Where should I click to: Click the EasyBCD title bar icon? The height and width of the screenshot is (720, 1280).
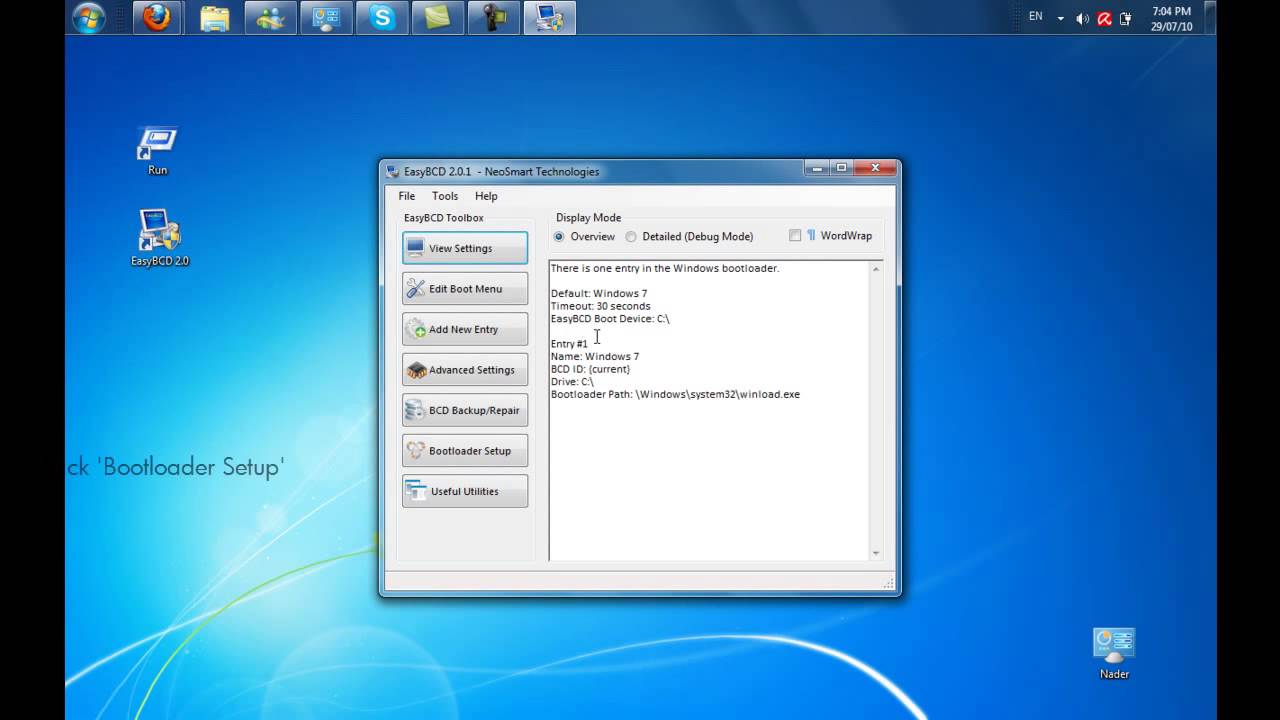pos(393,172)
